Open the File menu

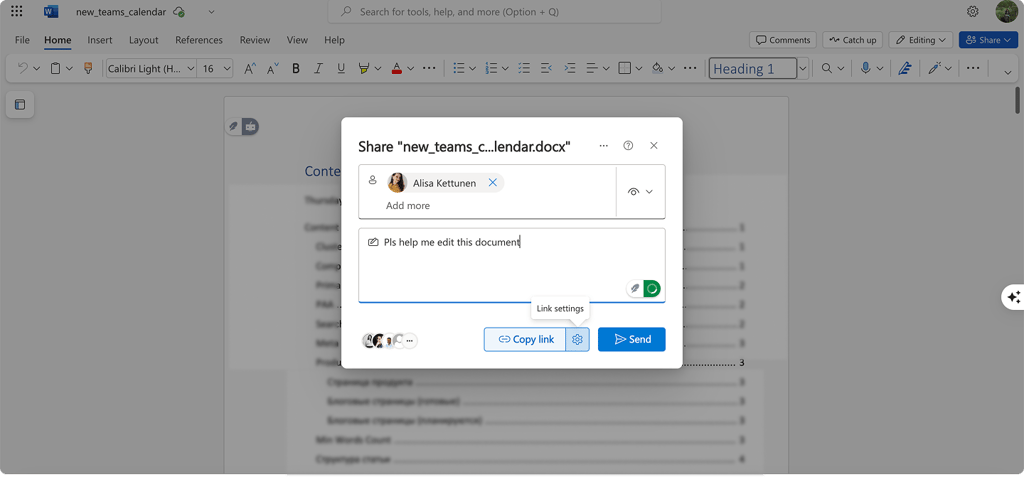22,40
